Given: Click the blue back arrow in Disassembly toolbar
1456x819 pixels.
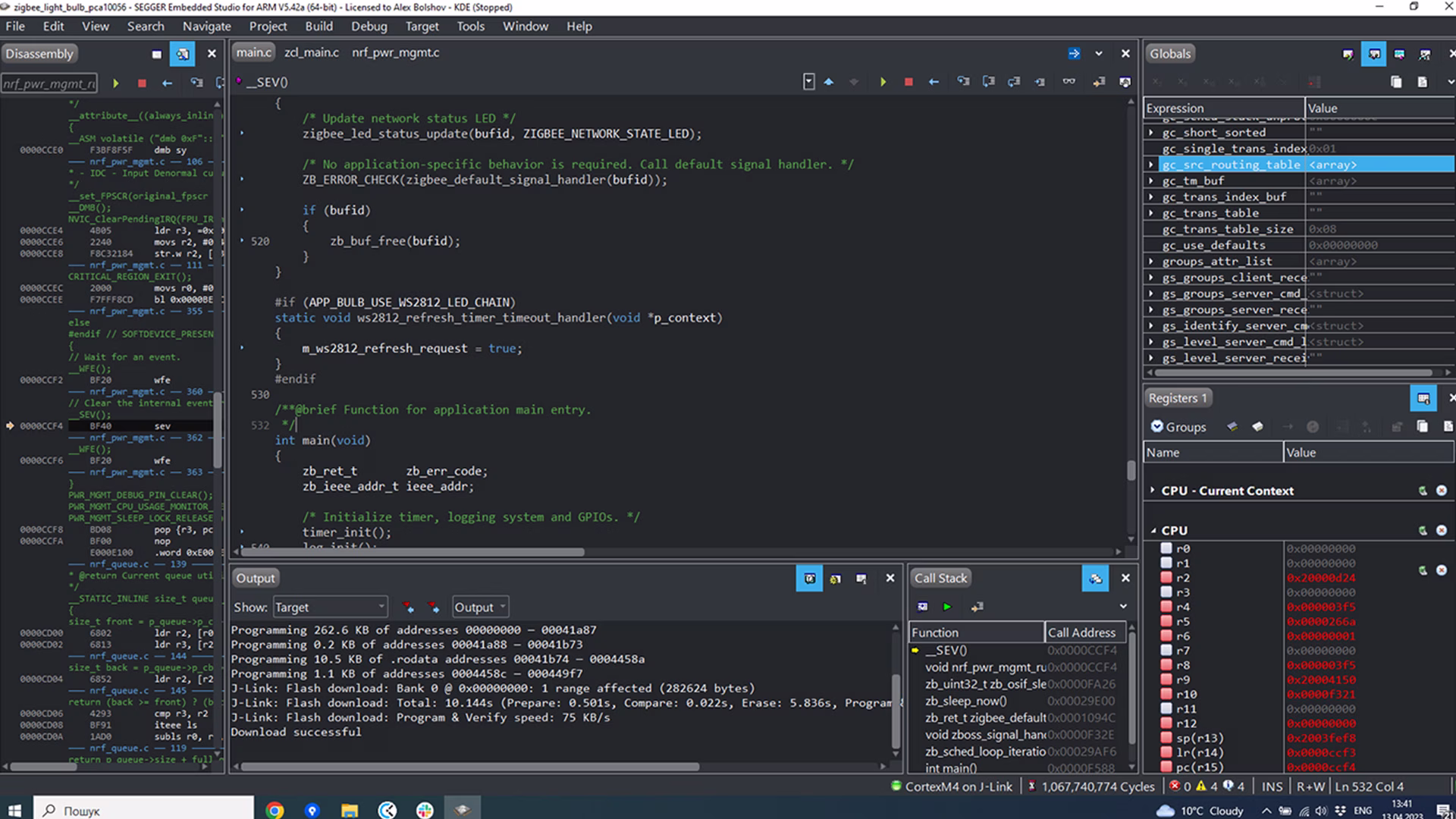Looking at the screenshot, I should point(168,83).
